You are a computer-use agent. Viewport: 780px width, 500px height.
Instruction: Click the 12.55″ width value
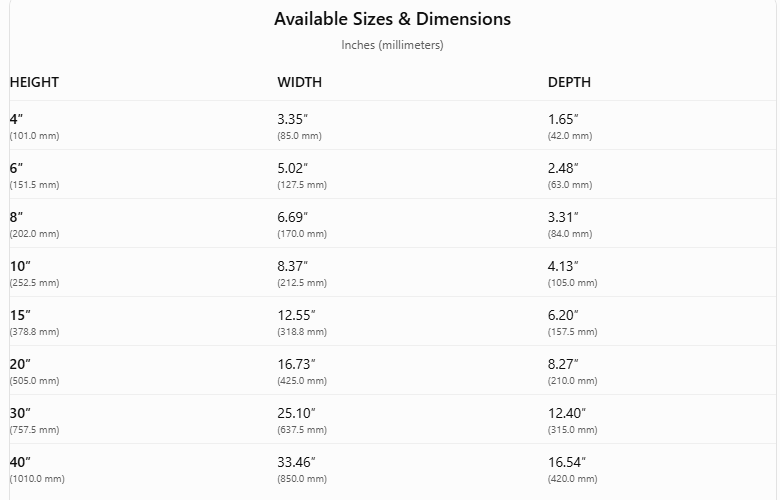[x=296, y=315]
